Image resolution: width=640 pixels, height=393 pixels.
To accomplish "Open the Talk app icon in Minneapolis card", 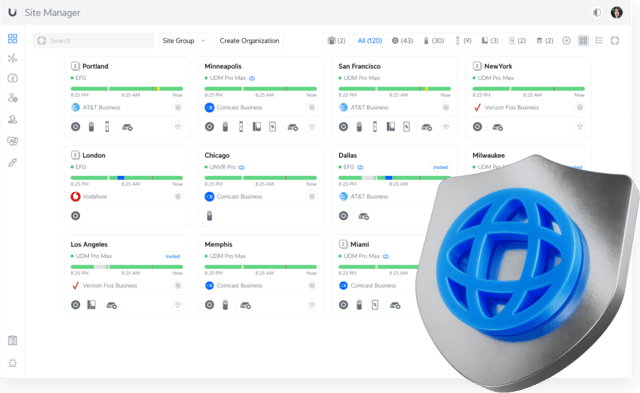I will [x=257, y=127].
